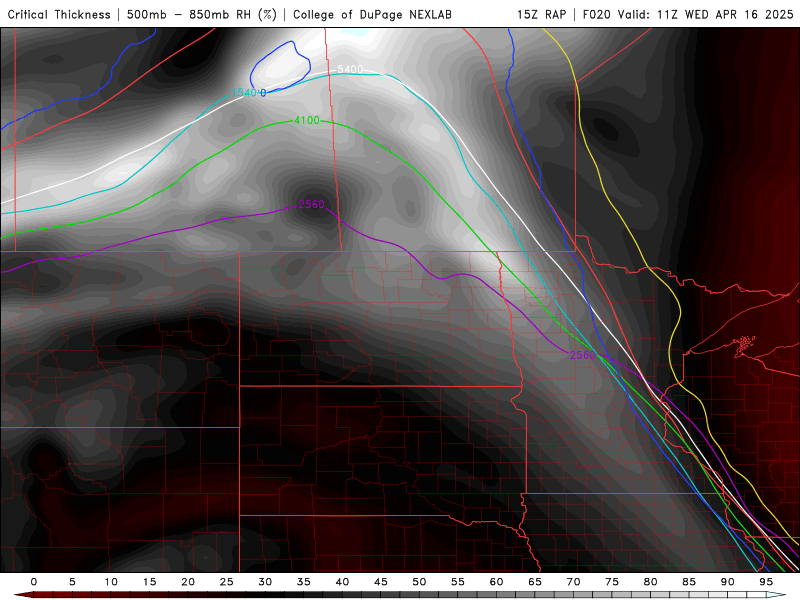
Task: Click the "5" value on the colorbar
Action: [72, 582]
